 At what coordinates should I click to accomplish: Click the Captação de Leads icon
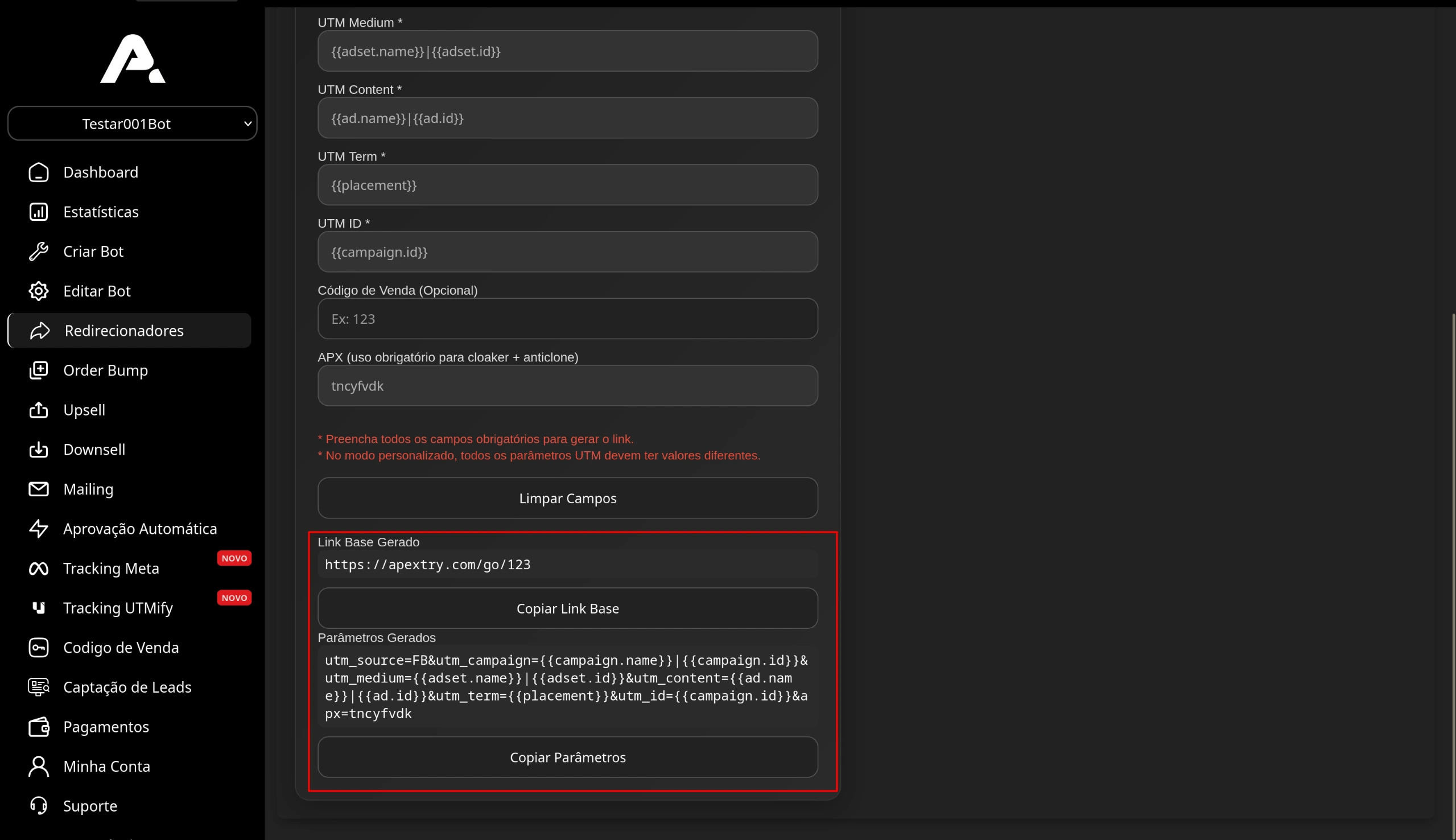(x=39, y=687)
